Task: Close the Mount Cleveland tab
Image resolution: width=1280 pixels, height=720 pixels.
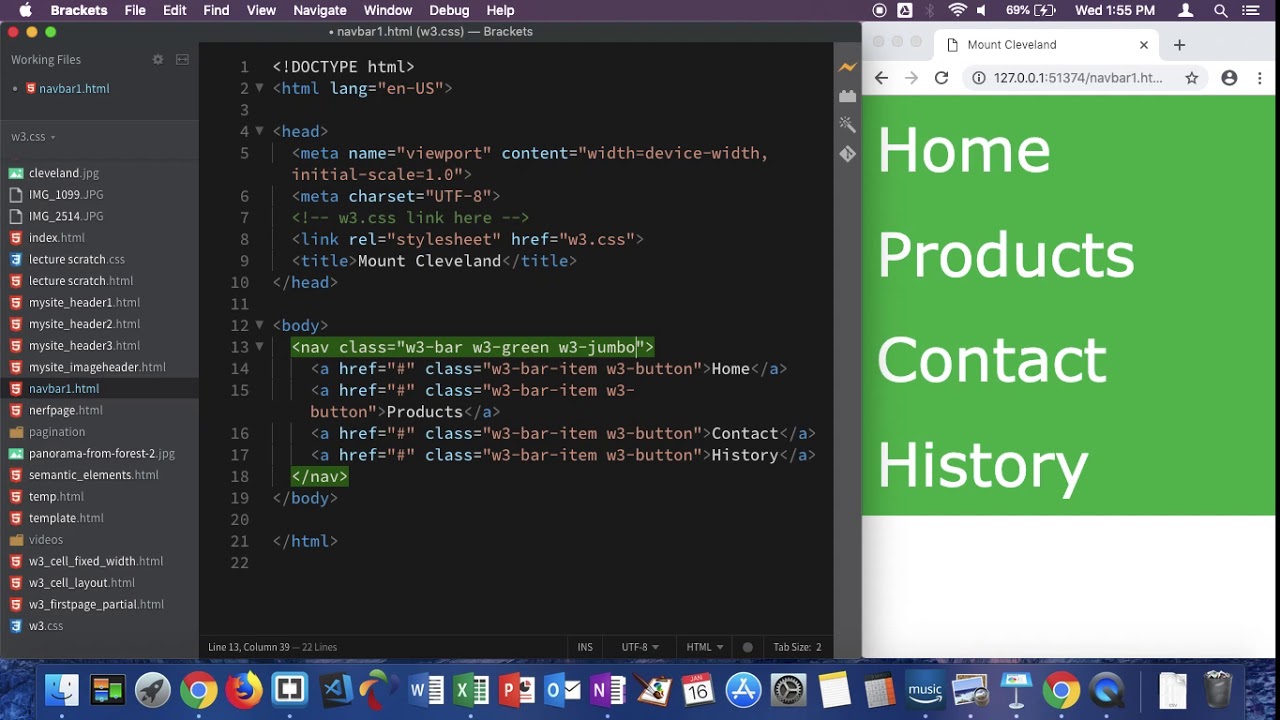Action: coord(1144,45)
